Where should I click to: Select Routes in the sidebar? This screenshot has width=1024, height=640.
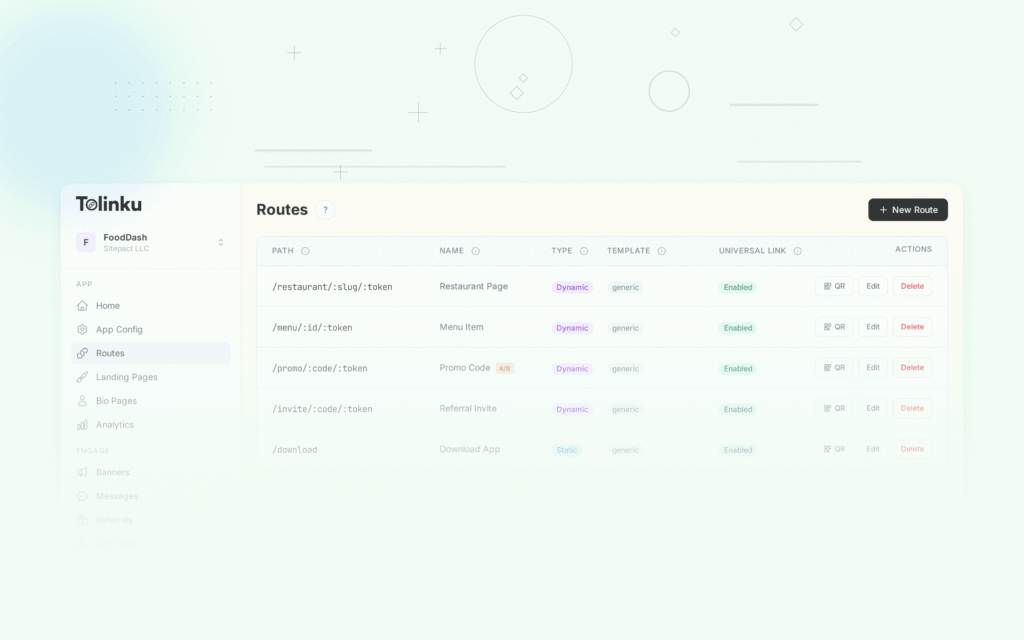[x=151, y=353]
